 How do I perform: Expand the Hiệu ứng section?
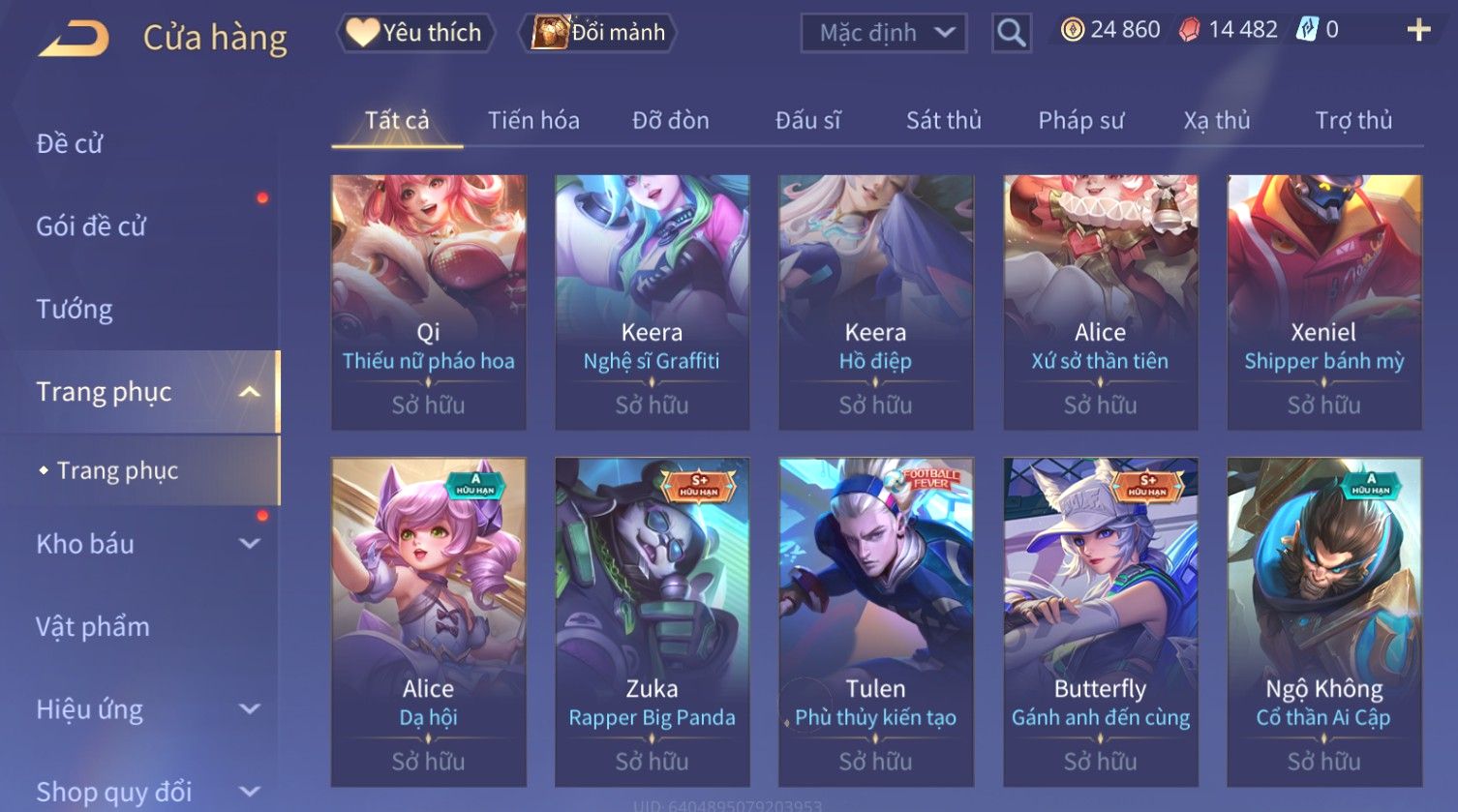(250, 709)
